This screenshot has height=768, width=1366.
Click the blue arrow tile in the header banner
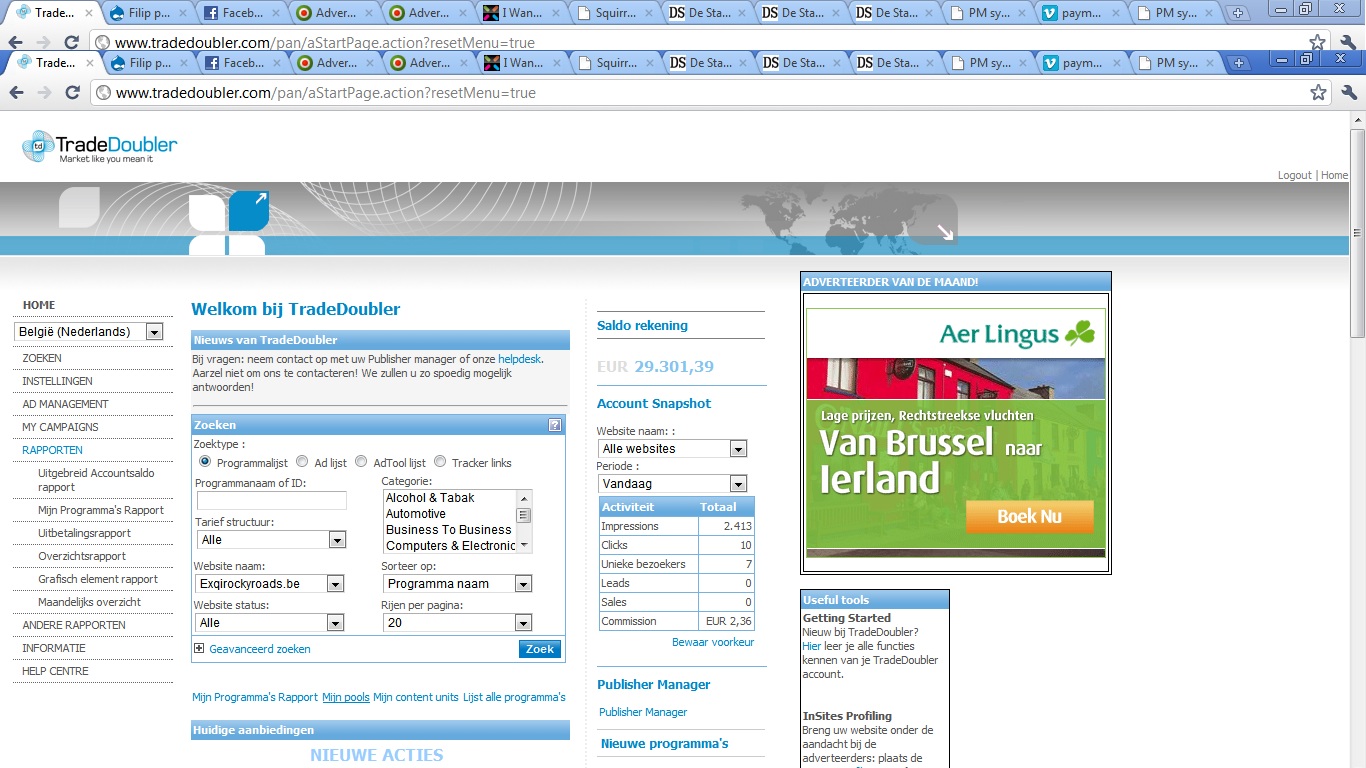[x=248, y=211]
